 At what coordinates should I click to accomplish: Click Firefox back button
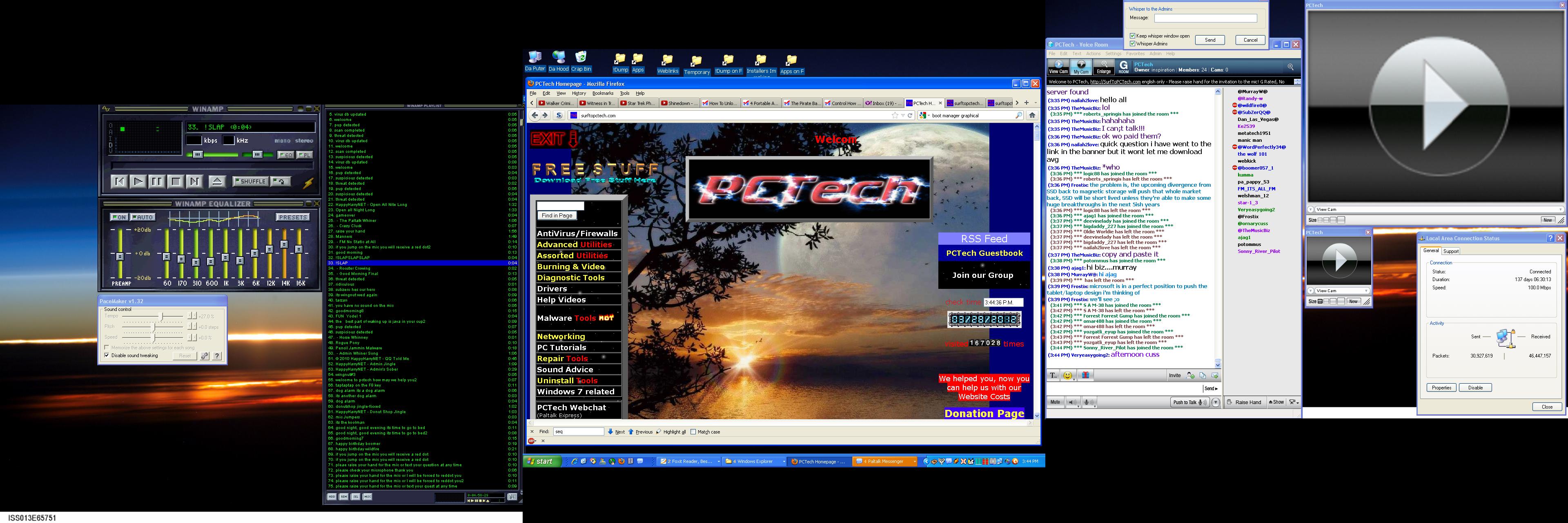[535, 115]
